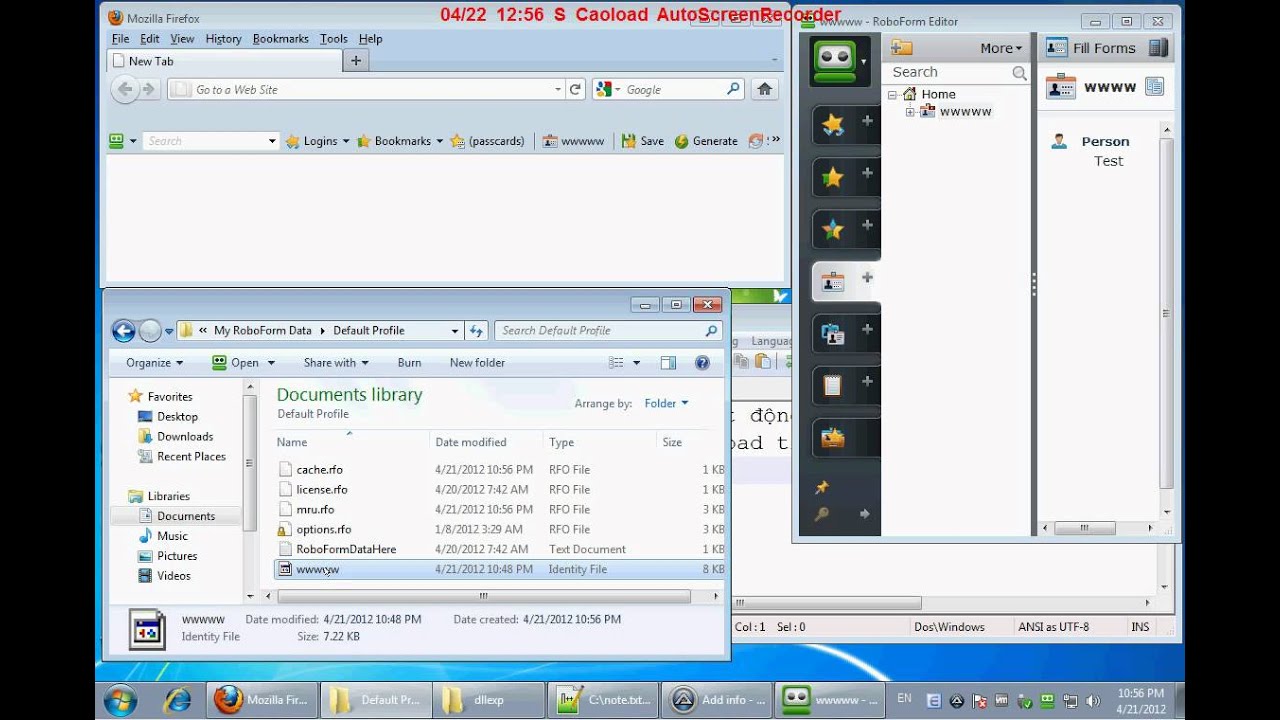Click the Explorer address bar refresh button

tap(476, 331)
